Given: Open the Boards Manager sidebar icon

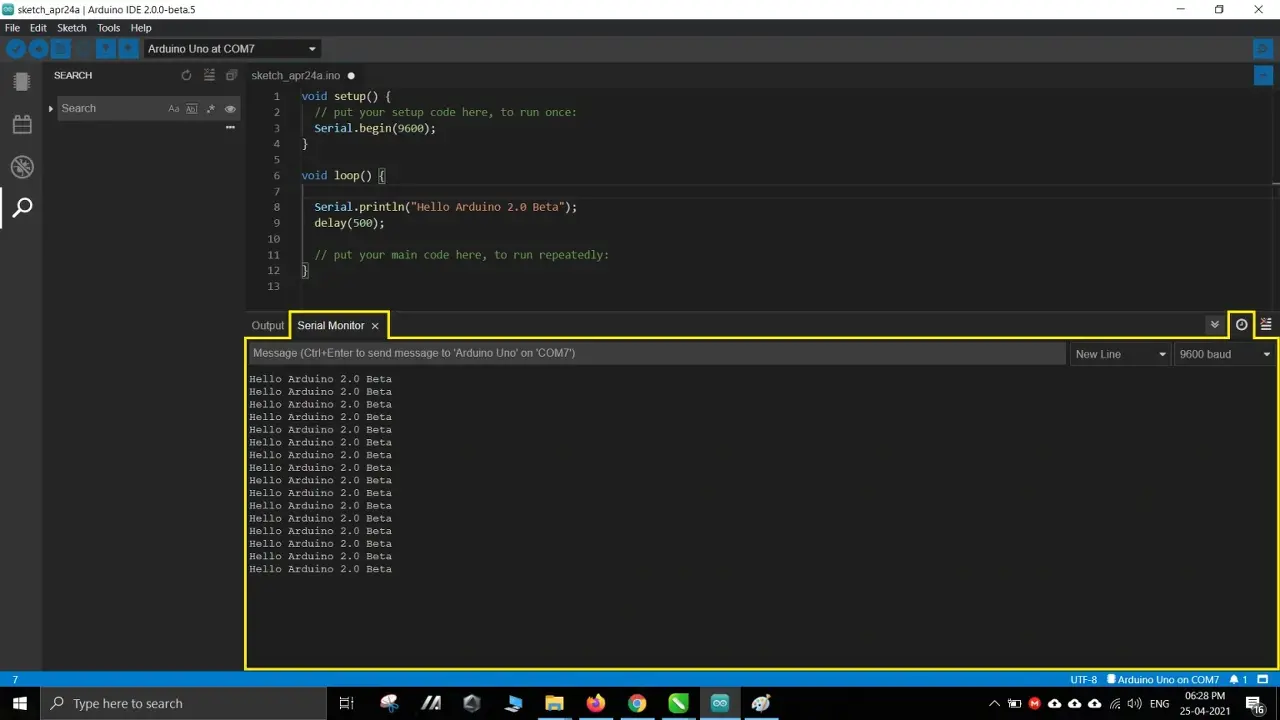Looking at the screenshot, I should [22, 82].
